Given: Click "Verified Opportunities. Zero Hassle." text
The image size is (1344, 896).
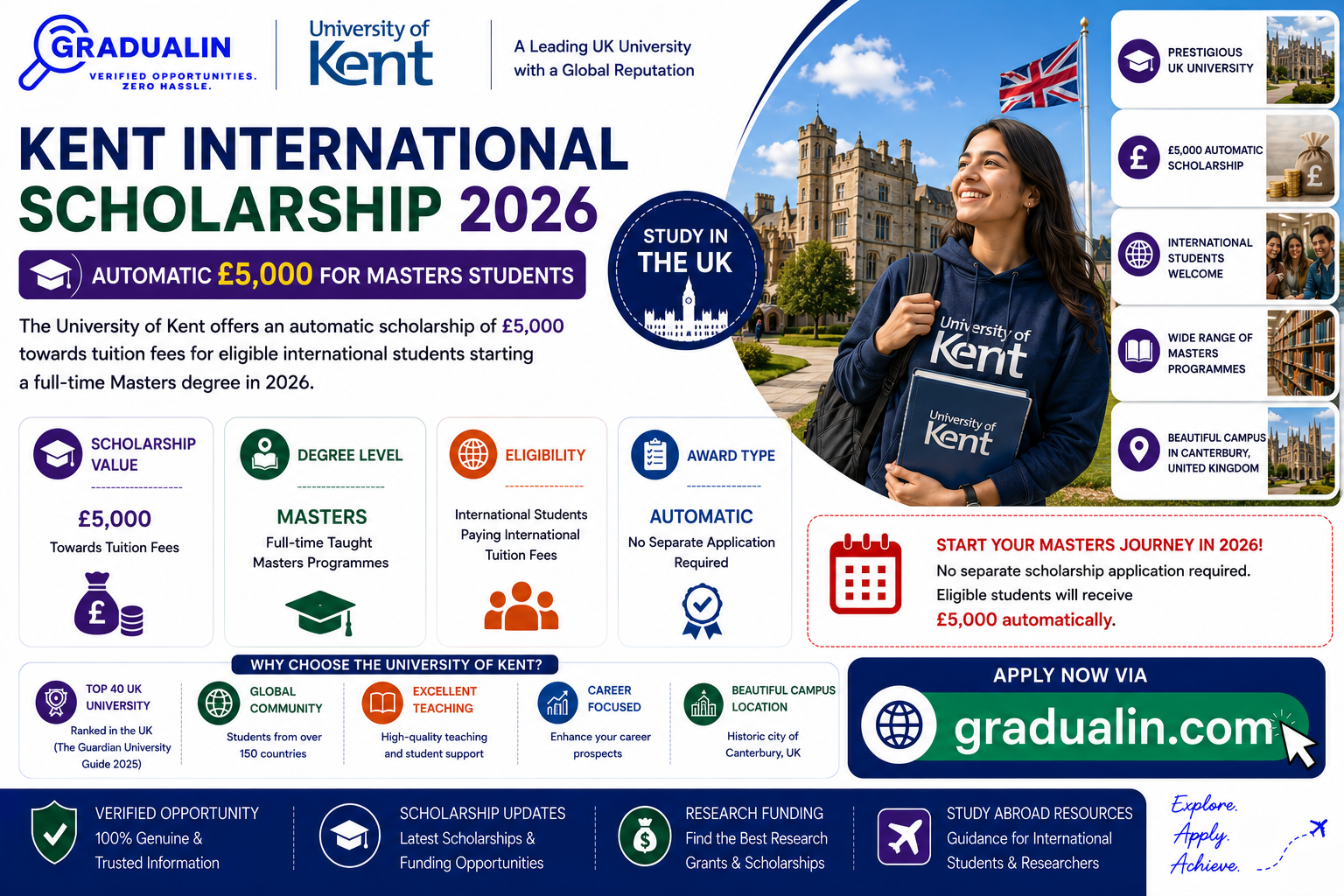Looking at the screenshot, I should coord(172,81).
